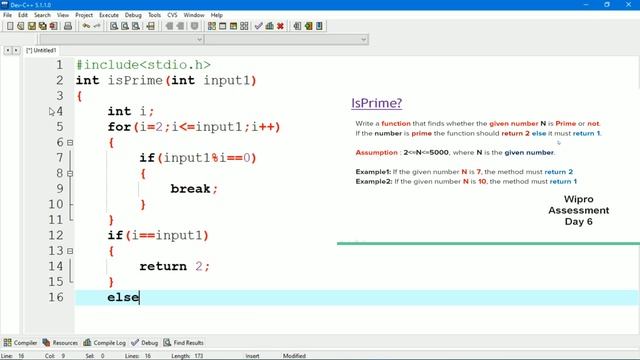Click the left tab scroll arrow
Screen dimensions: 640x360
coord(7,50)
